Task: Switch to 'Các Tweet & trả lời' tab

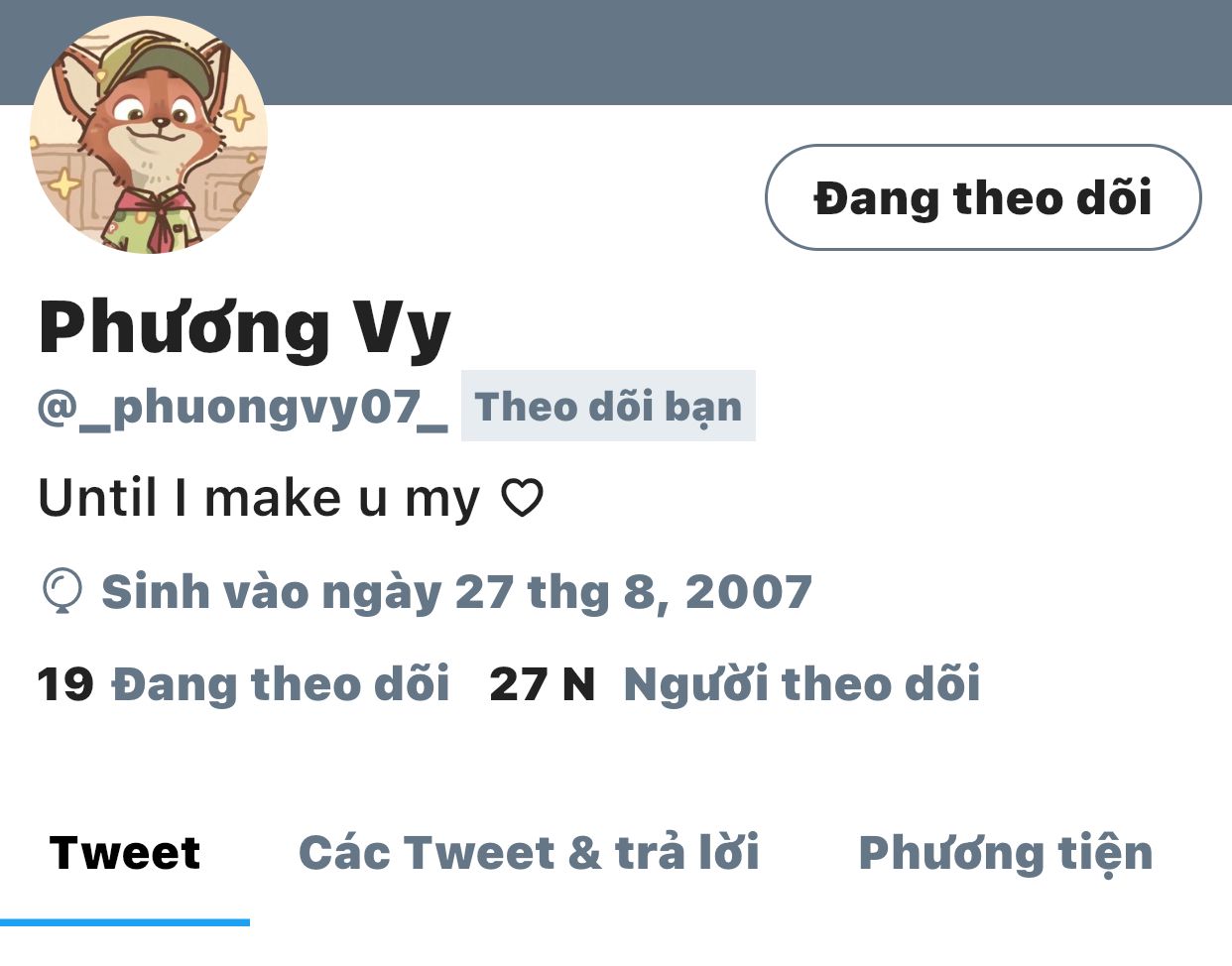Action: click(529, 853)
